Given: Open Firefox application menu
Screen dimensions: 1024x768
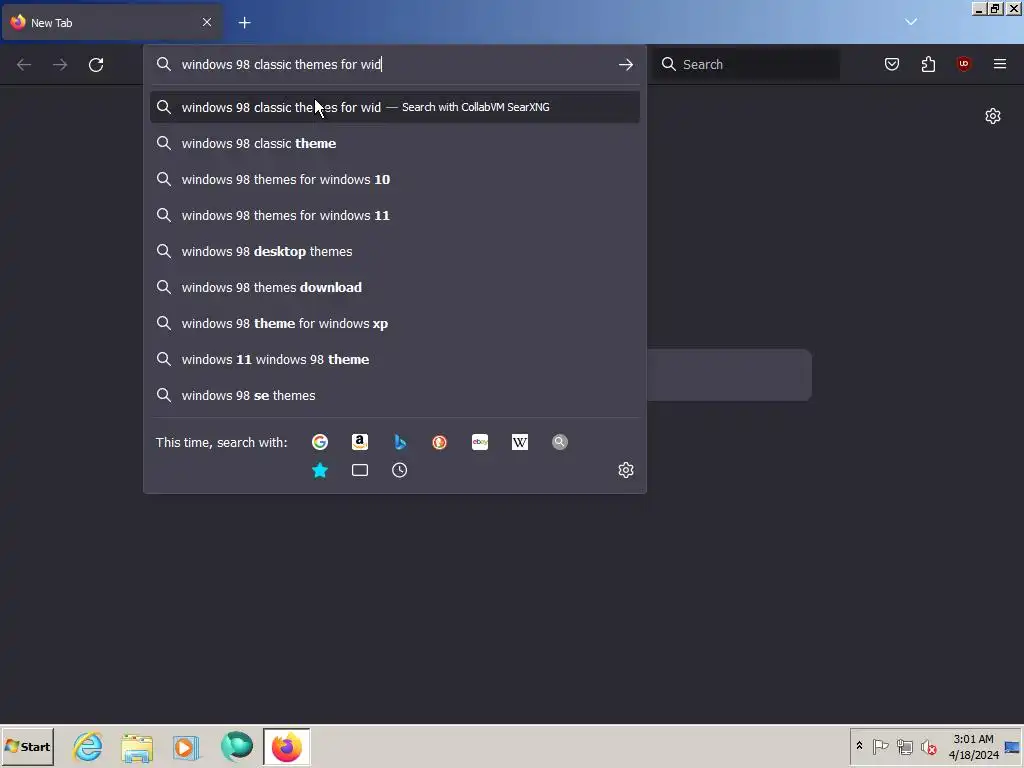Looking at the screenshot, I should pyautogui.click(x=1000, y=64).
